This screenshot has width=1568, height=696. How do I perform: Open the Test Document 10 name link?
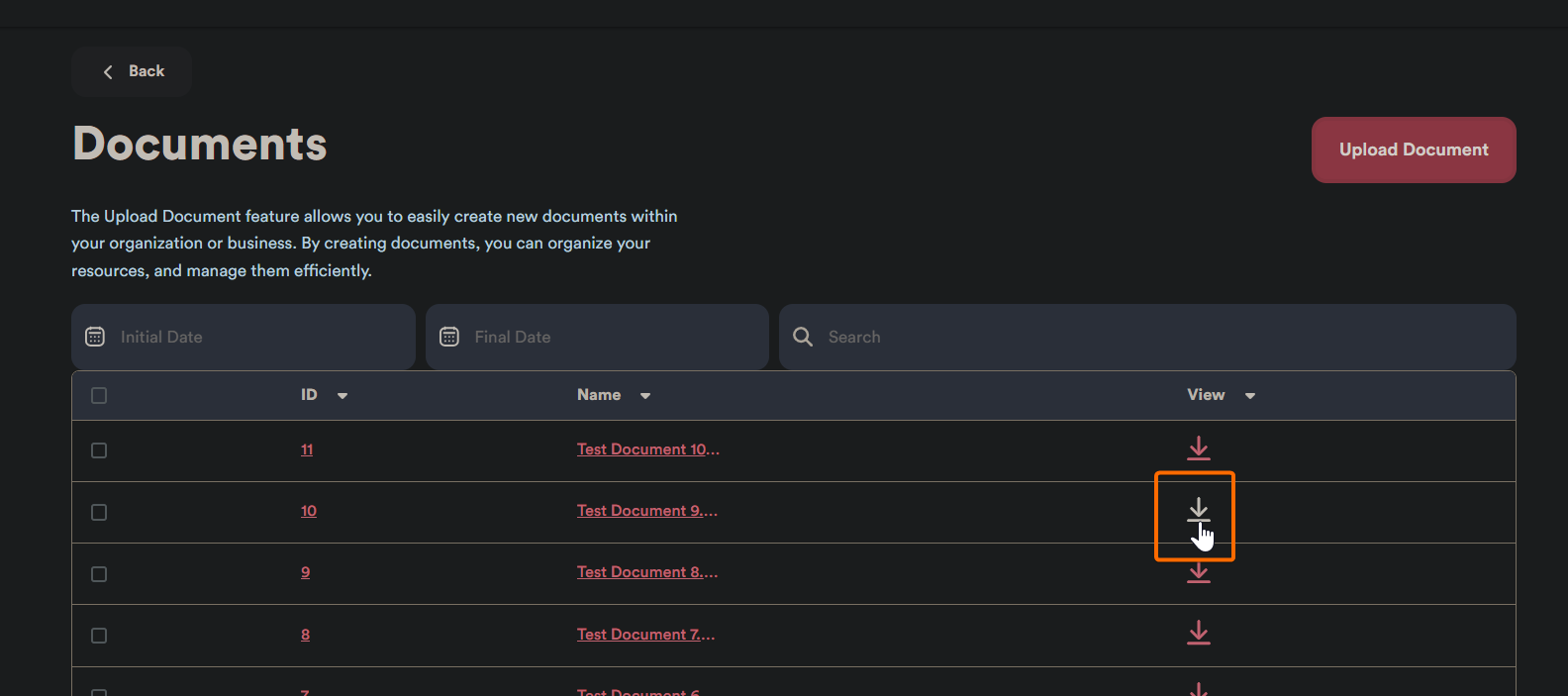[647, 449]
